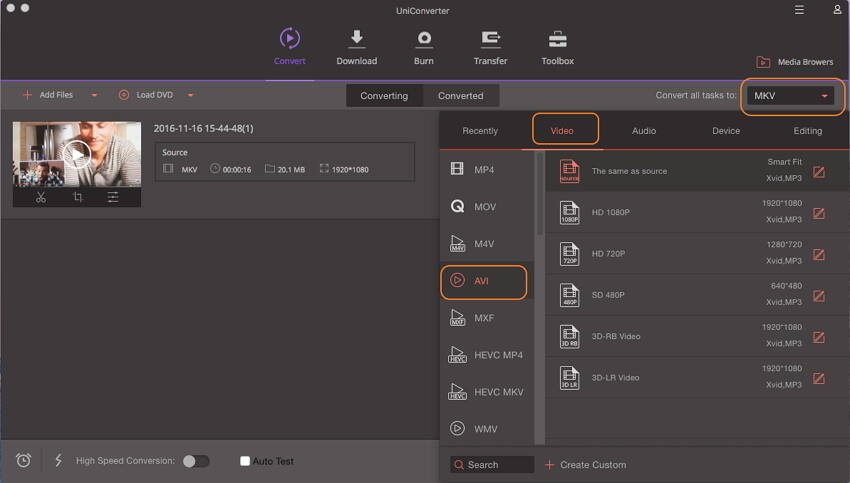Choose M4V format in list
This screenshot has height=483, width=850.
487,244
